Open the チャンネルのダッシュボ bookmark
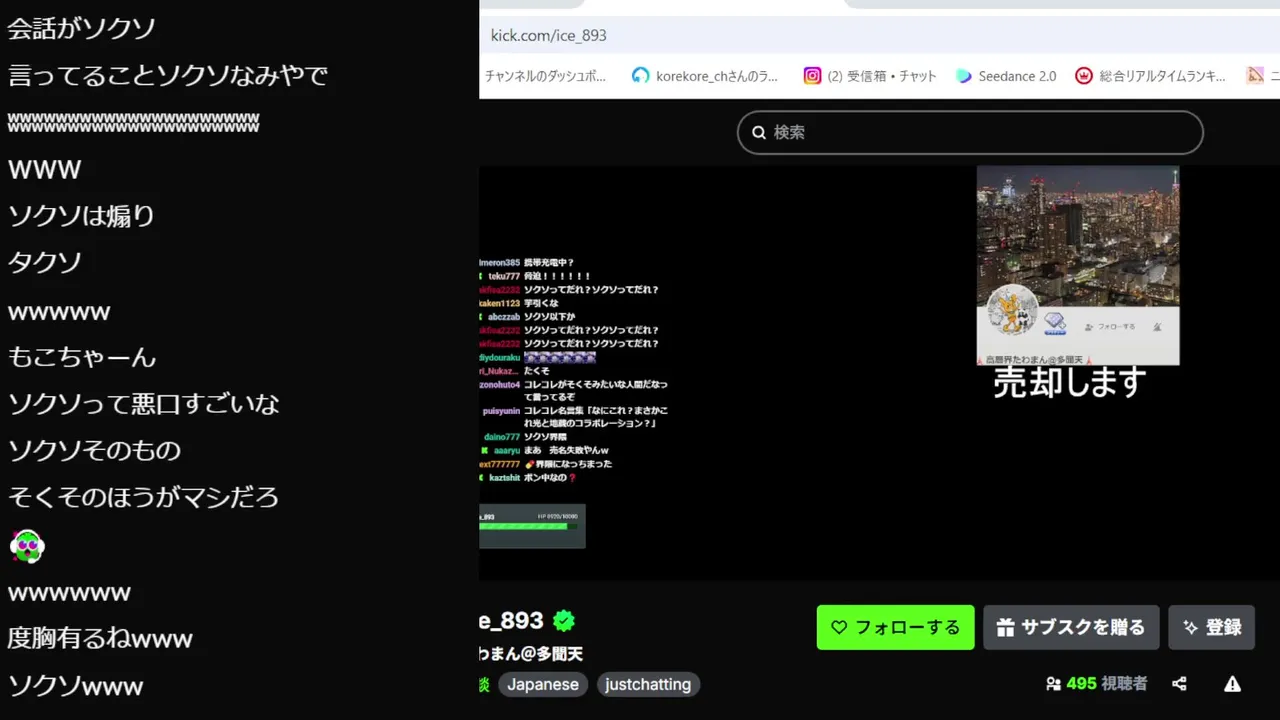 point(545,76)
